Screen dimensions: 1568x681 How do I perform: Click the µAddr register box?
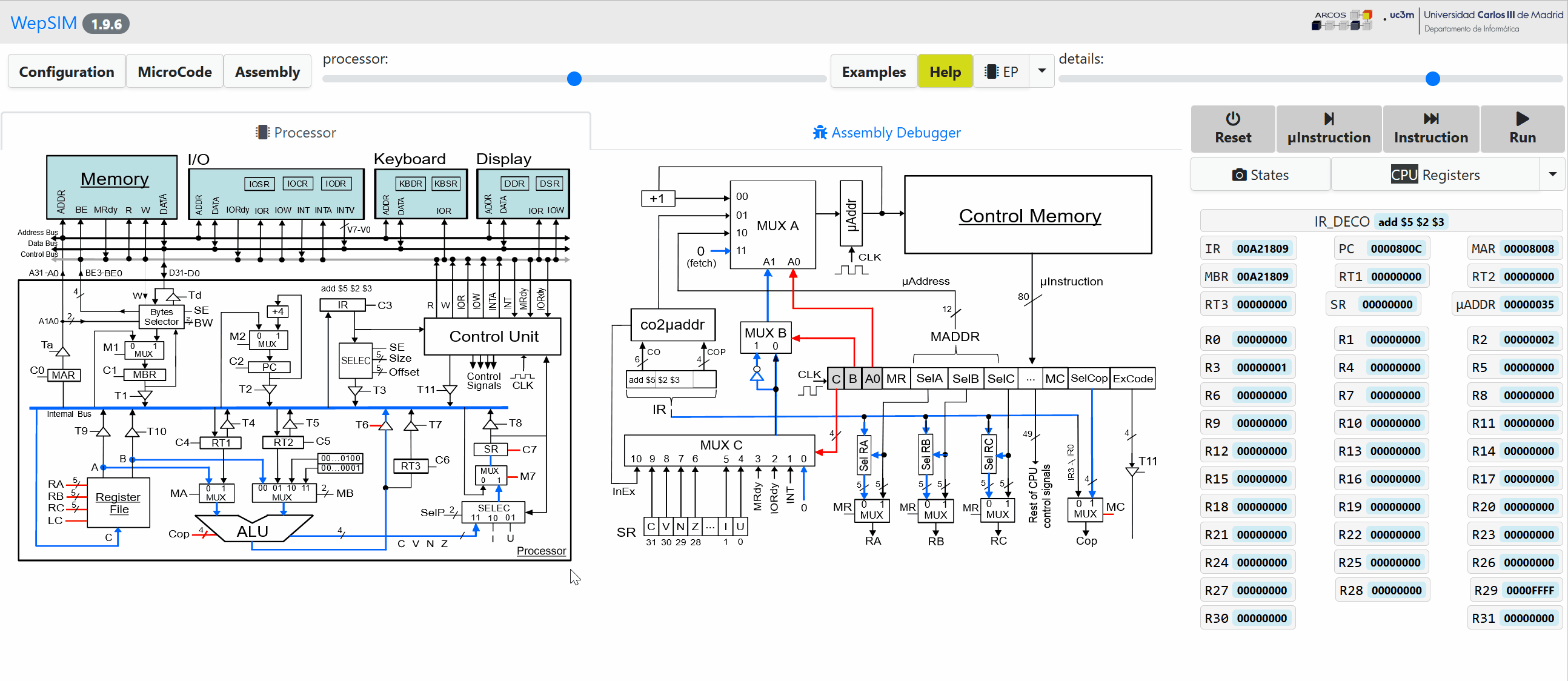coord(851,214)
